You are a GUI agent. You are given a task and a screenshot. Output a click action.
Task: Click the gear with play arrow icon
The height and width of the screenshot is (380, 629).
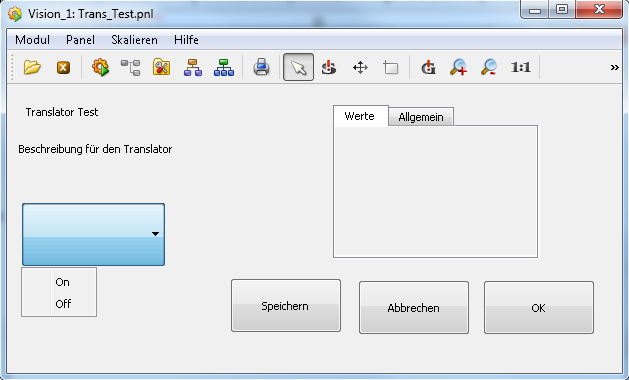(x=100, y=67)
